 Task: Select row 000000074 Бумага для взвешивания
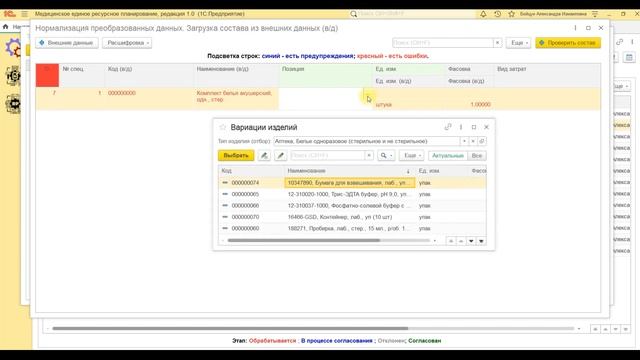coord(352,183)
